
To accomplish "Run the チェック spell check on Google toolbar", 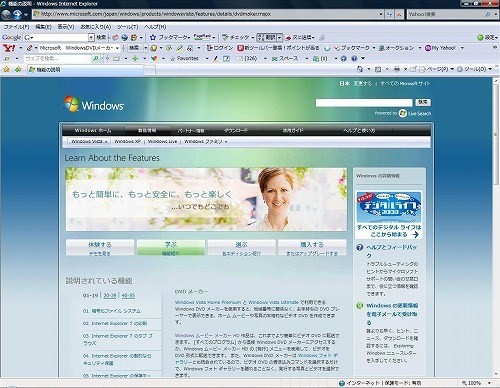I will pos(235,37).
